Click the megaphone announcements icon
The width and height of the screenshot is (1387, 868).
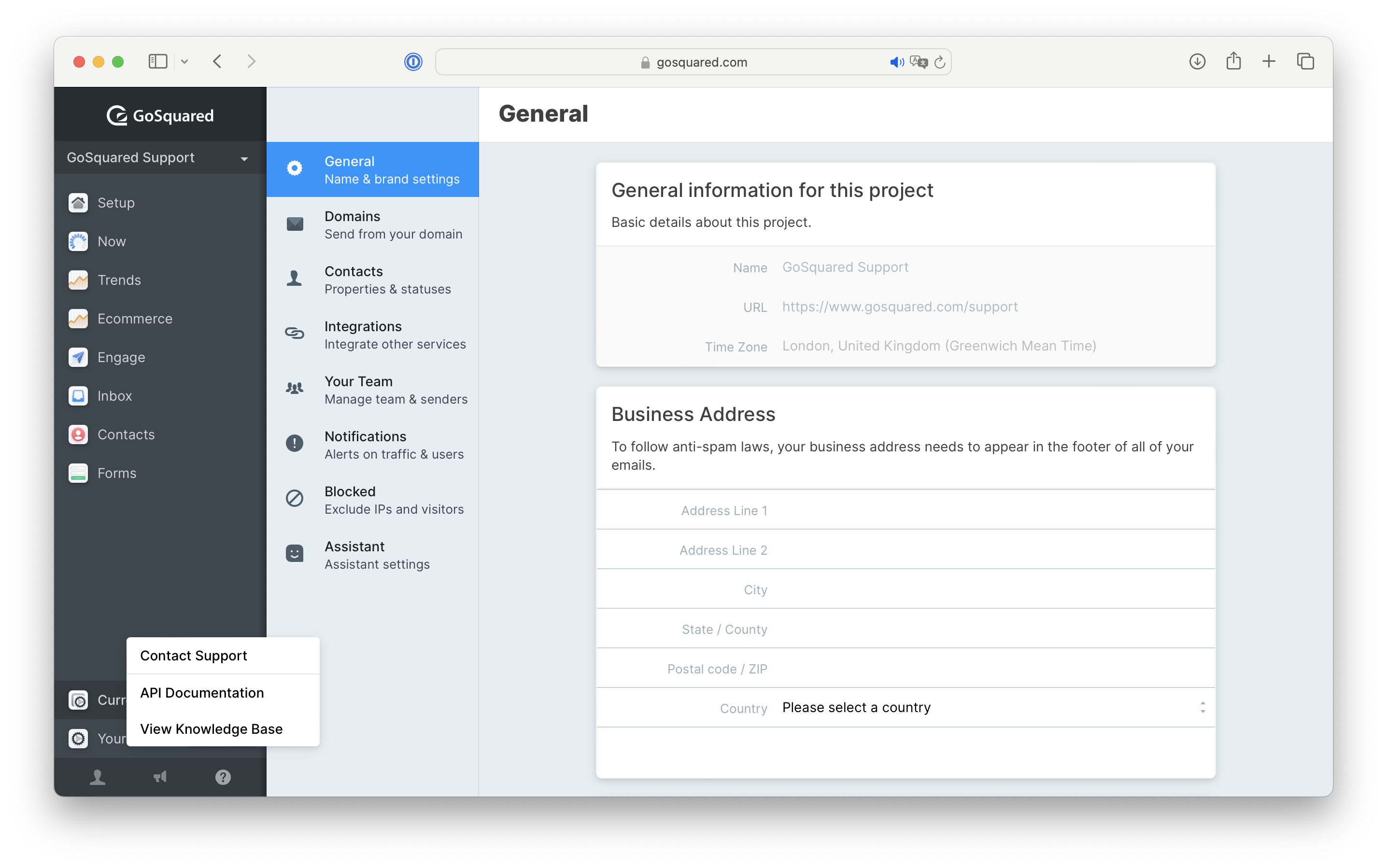click(160, 777)
